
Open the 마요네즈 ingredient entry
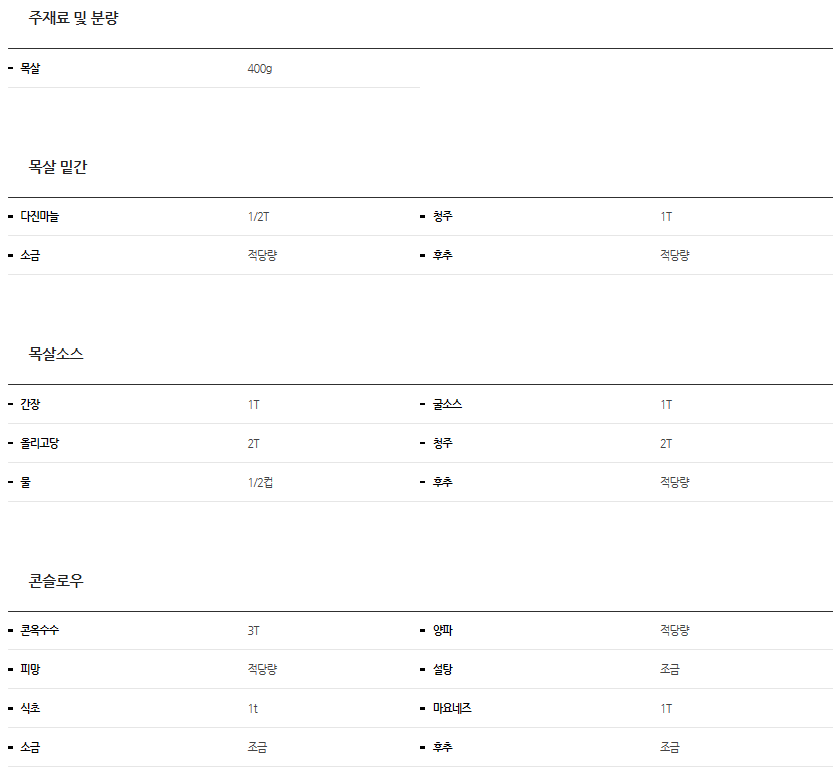point(452,708)
